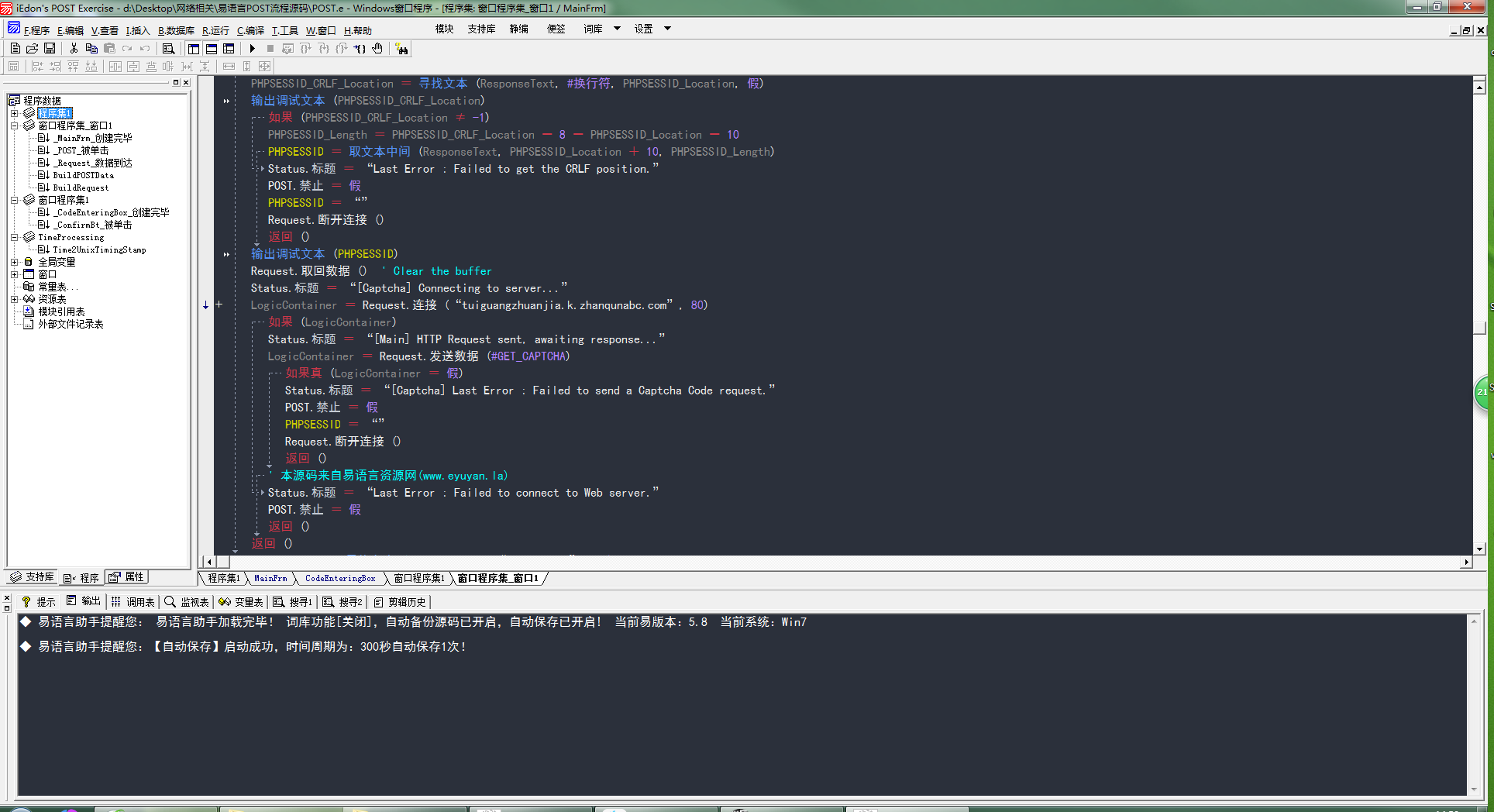1494x812 pixels.
Task: Click the hand breakpoint icon
Action: click(x=377, y=48)
